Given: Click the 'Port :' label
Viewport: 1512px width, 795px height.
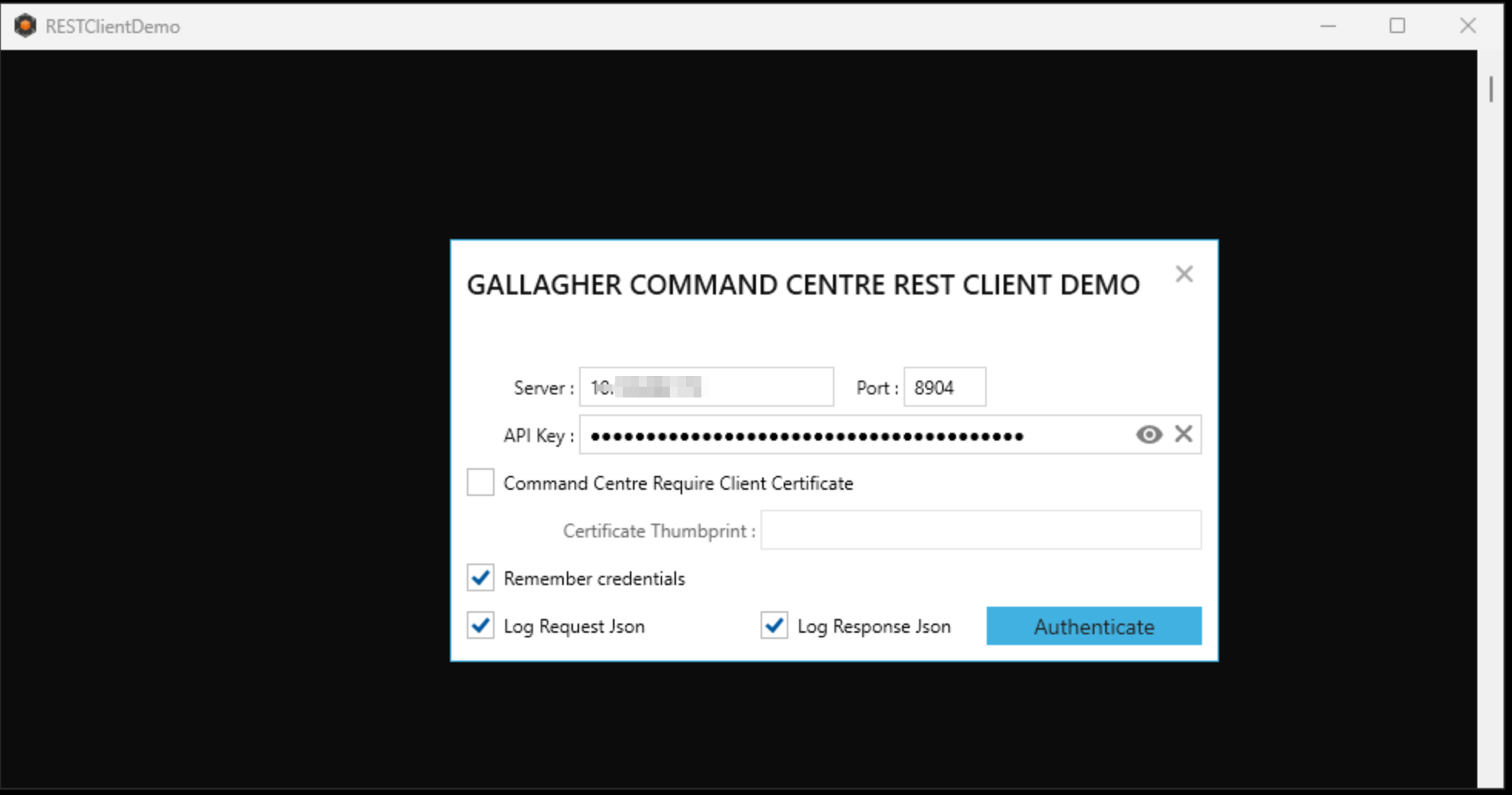Looking at the screenshot, I should point(878,388).
